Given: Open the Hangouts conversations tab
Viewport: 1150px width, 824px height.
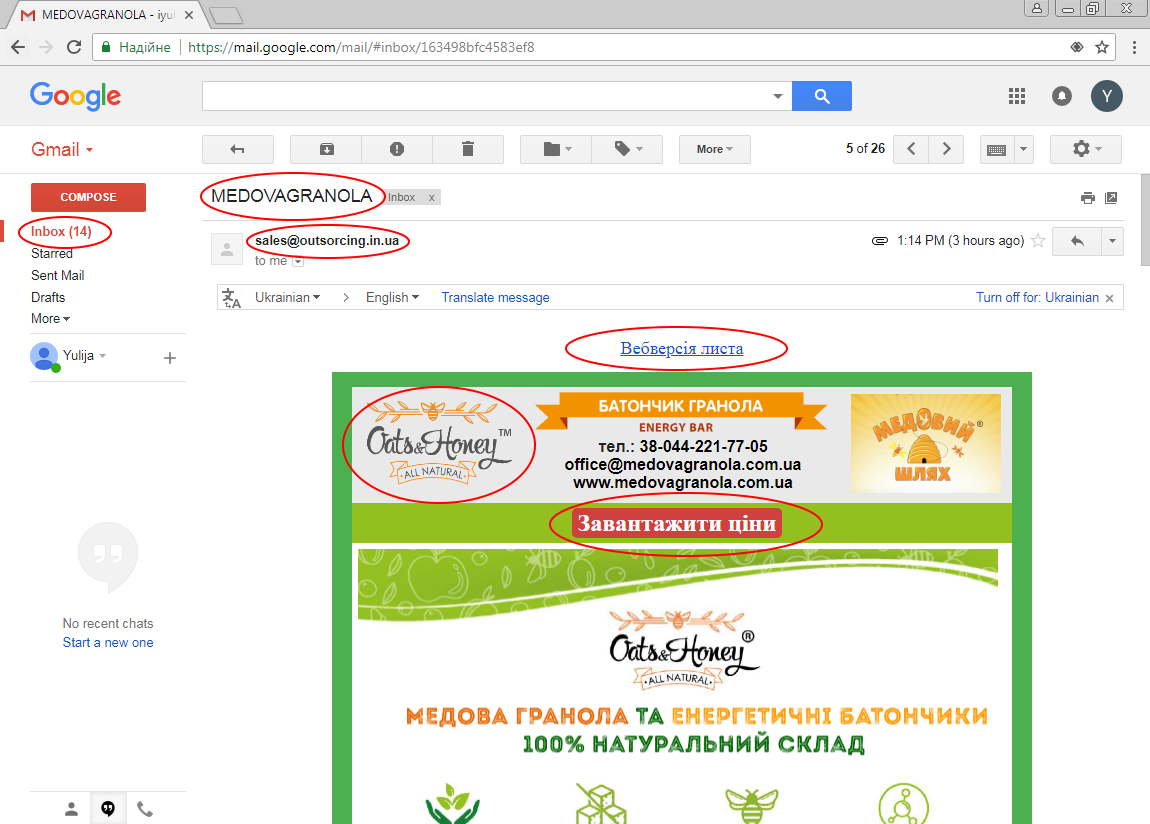Looking at the screenshot, I should 108,809.
